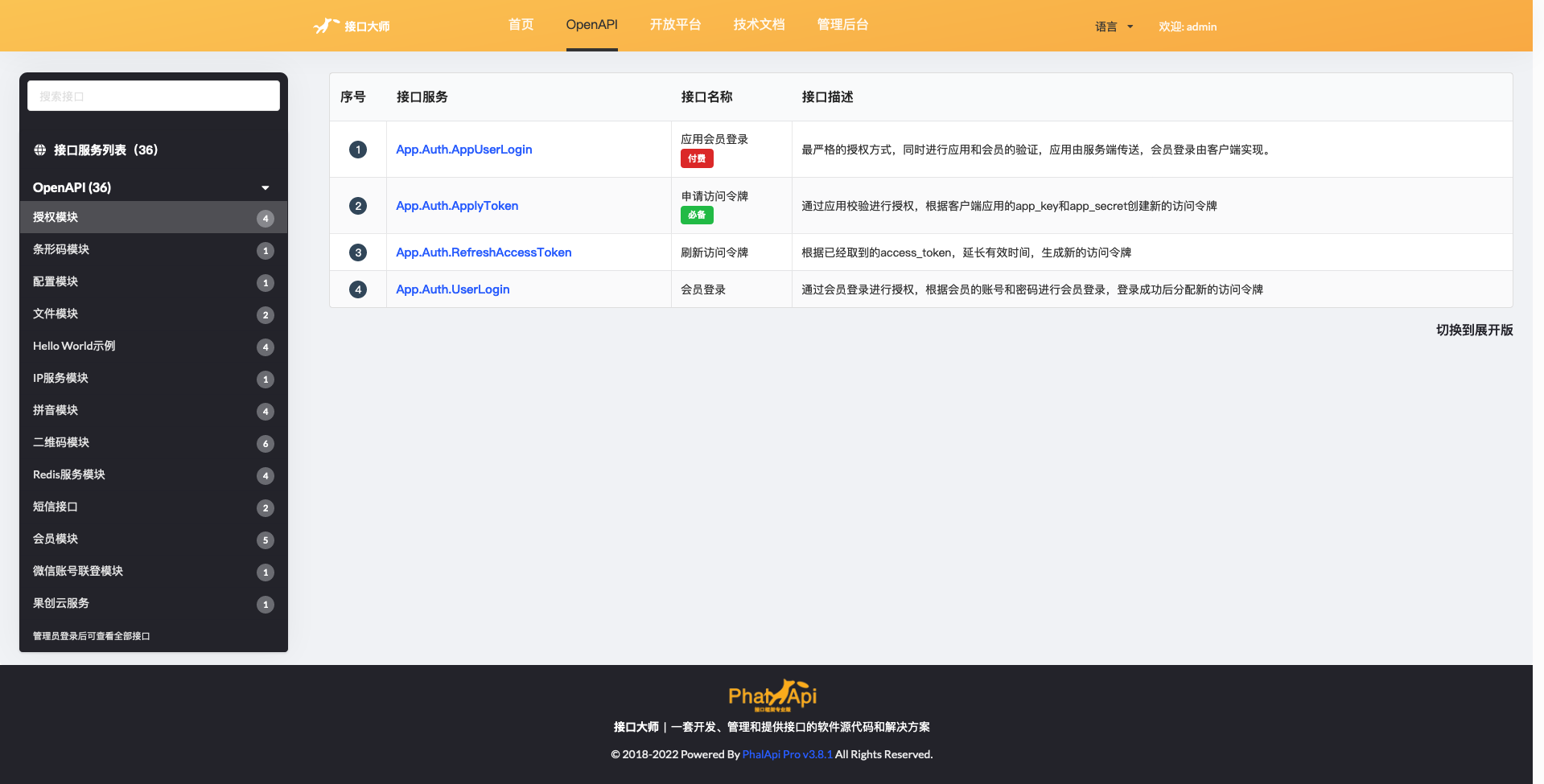Image resolution: width=1544 pixels, height=784 pixels.
Task: Open the PhalApi Pro v3.8.1 link
Action: click(x=786, y=754)
